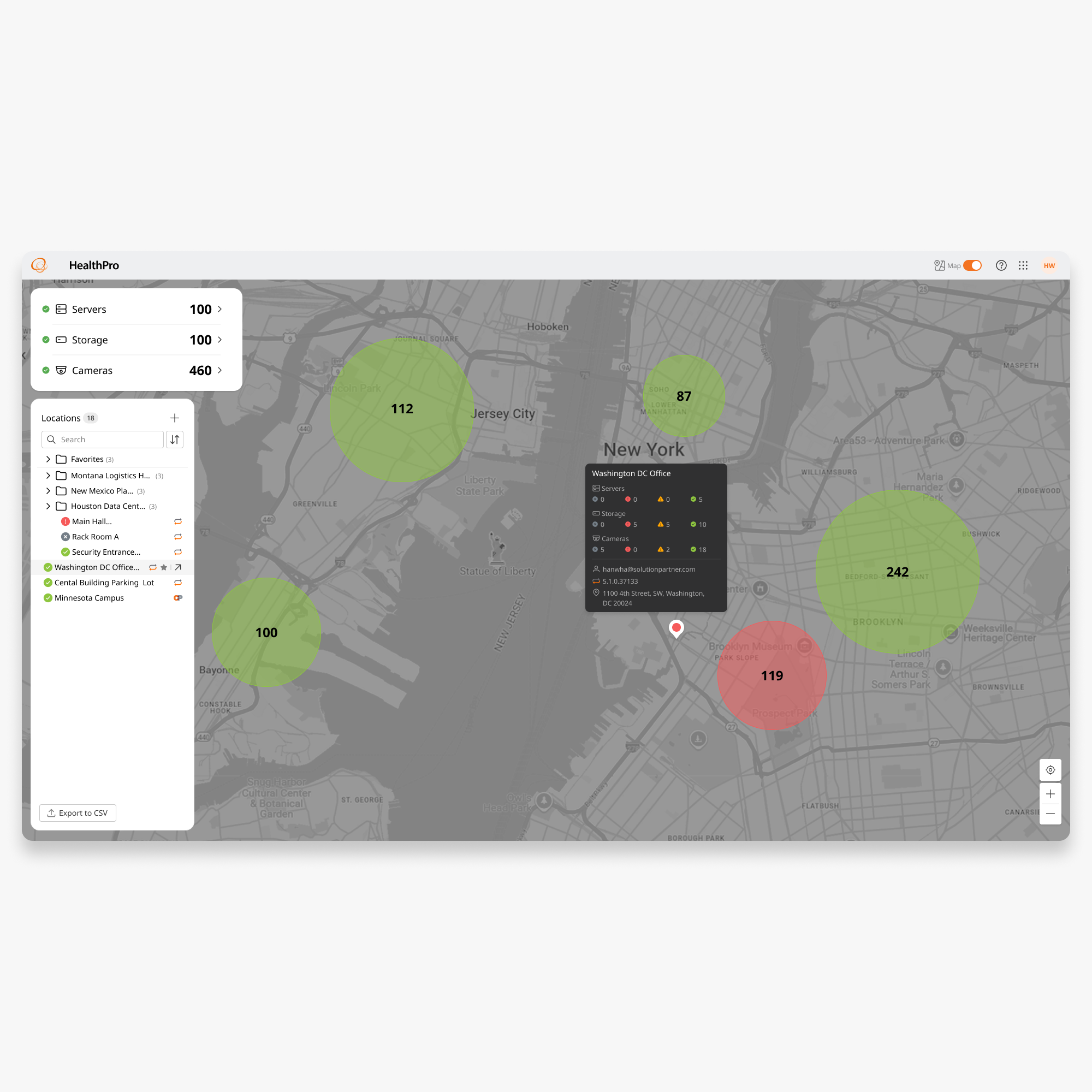Click the locate-me target icon on the map

pyautogui.click(x=1050, y=770)
